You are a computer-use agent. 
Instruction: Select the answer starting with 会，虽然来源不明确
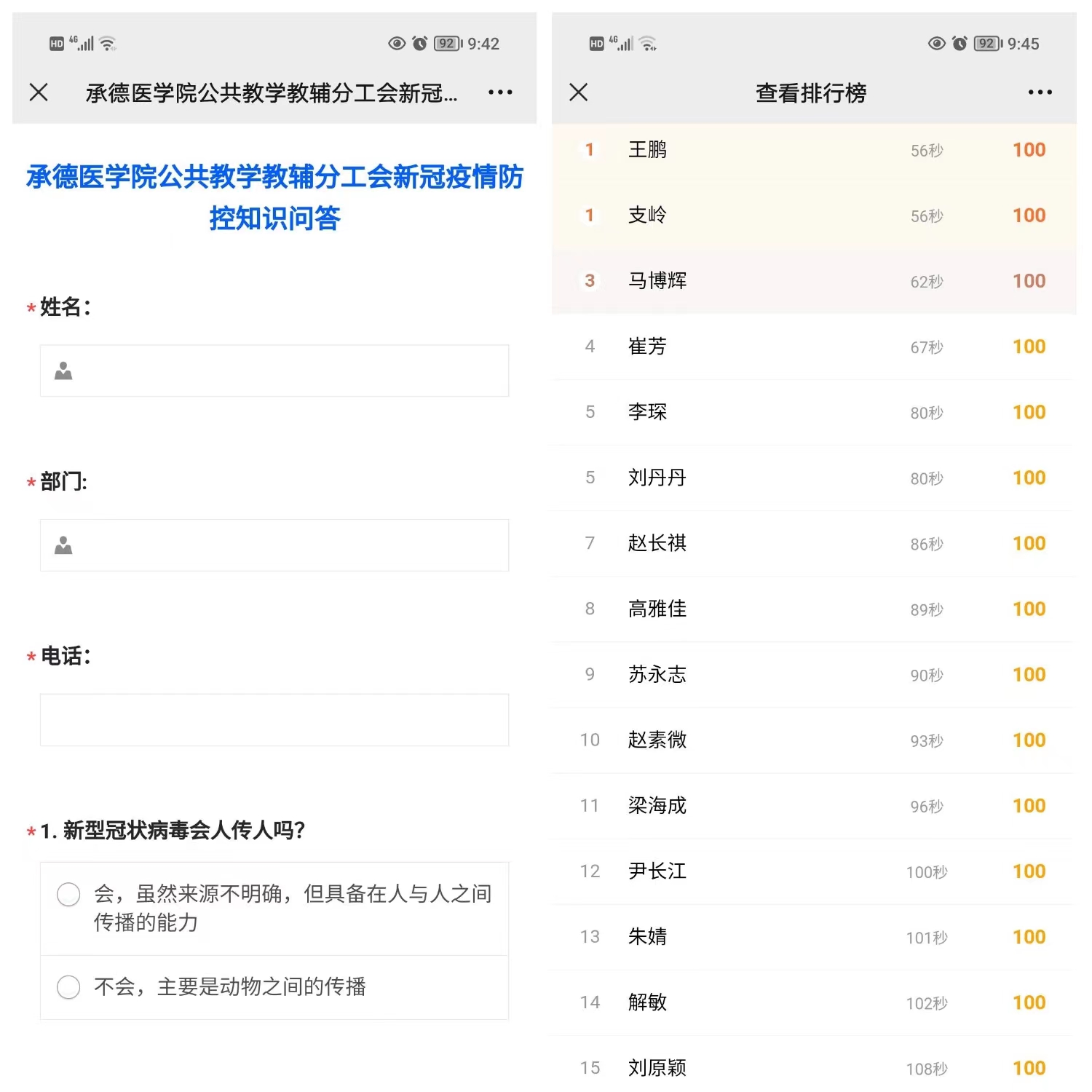point(68,894)
